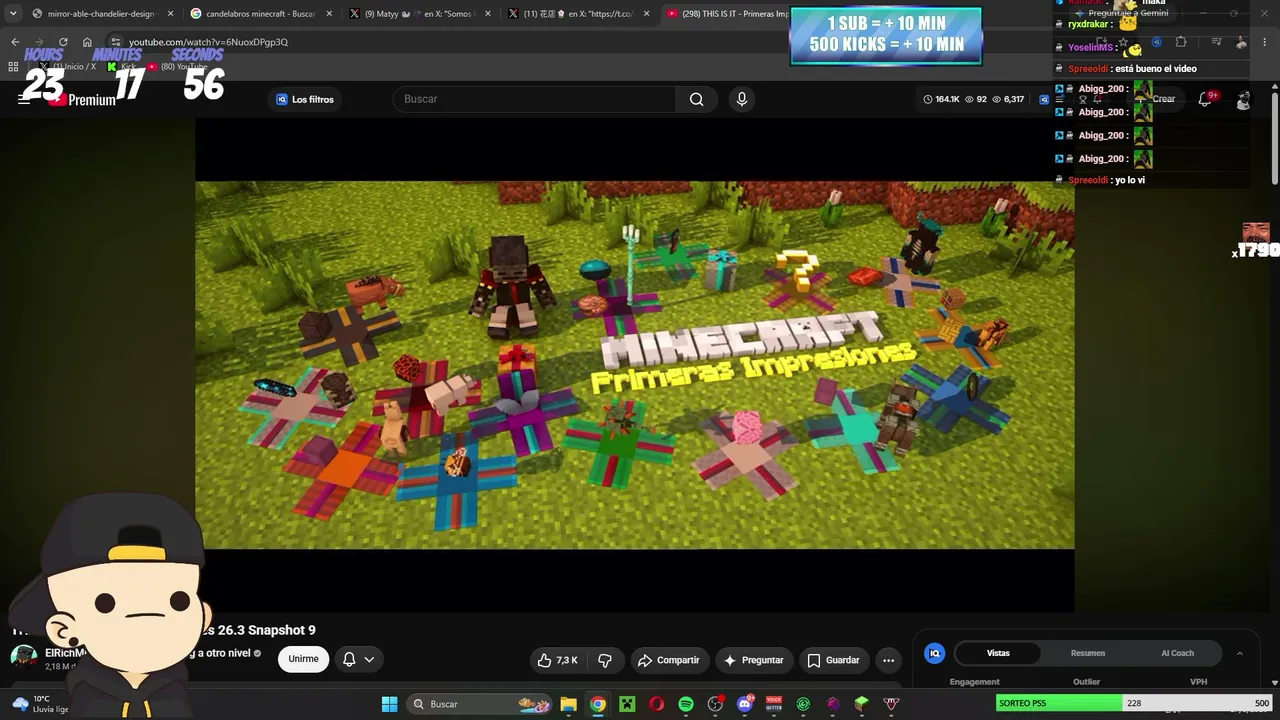Select the AI Coach tab
This screenshot has height=720, width=1280.
[x=1177, y=653]
